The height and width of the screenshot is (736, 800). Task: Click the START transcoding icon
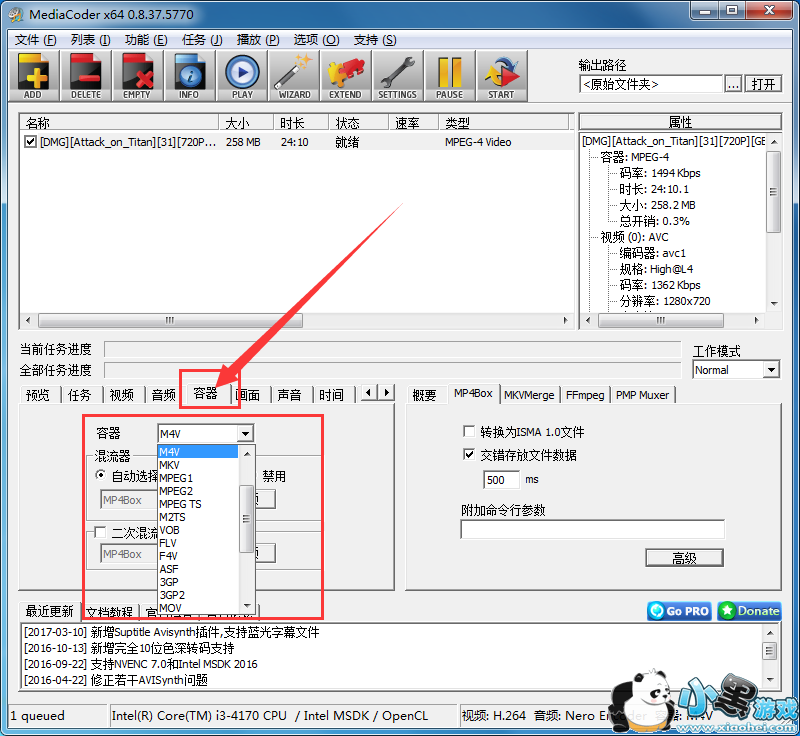point(501,76)
